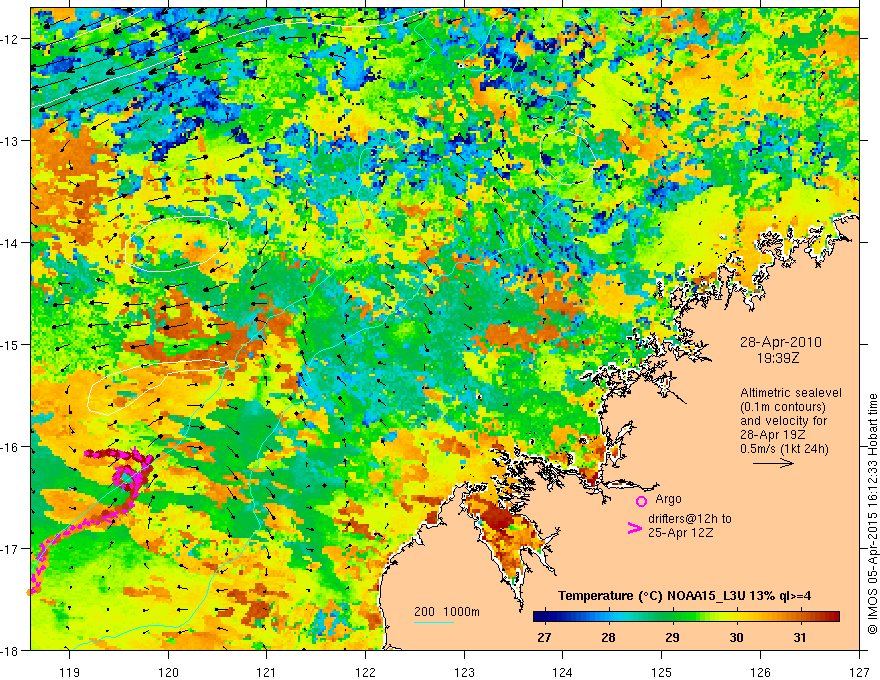880x680 pixels.
Task: Click the magenta drifter arrowhead legend symbol
Action: coord(634,528)
